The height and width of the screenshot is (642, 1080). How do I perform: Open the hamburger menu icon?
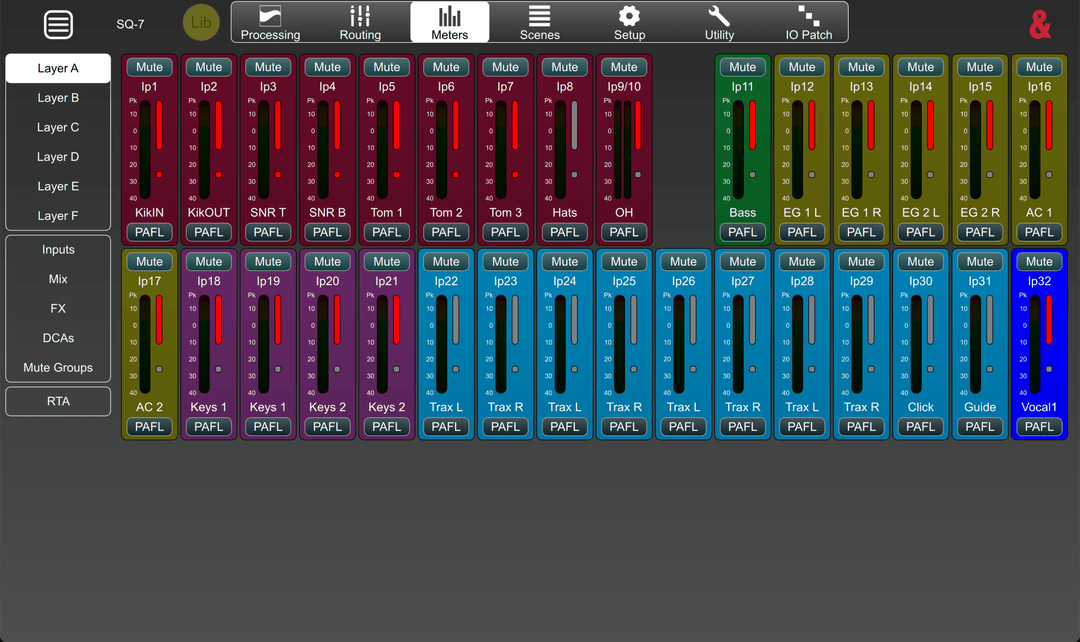pyautogui.click(x=58, y=24)
